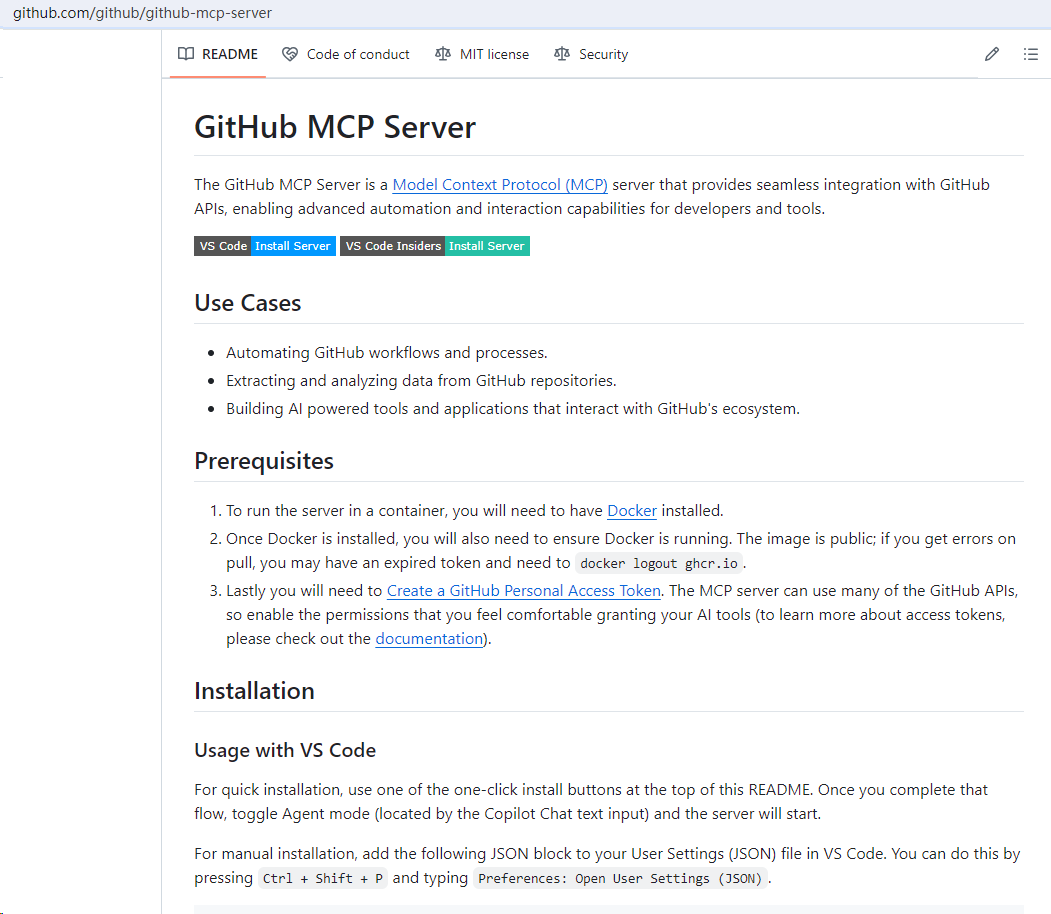Select the README tab
1051x914 pixels.
pyautogui.click(x=227, y=54)
